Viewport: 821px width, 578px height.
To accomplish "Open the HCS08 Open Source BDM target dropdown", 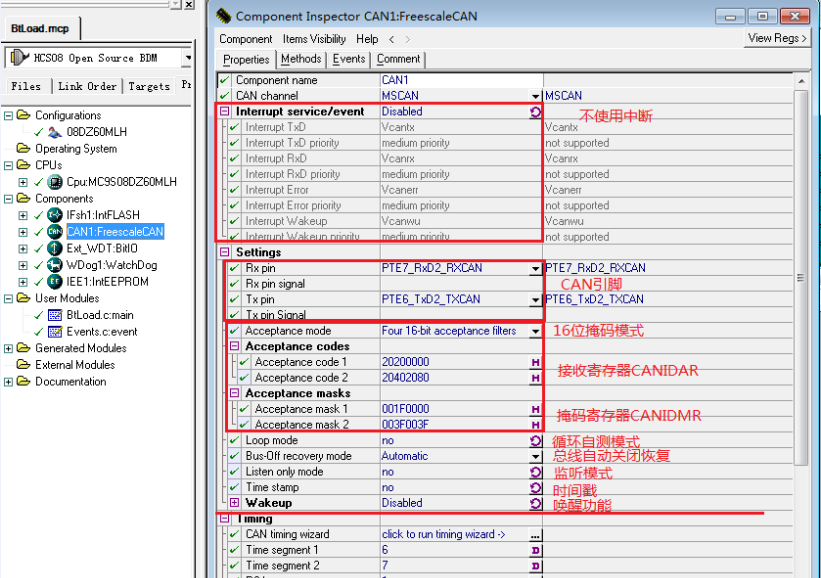I will pos(187,57).
